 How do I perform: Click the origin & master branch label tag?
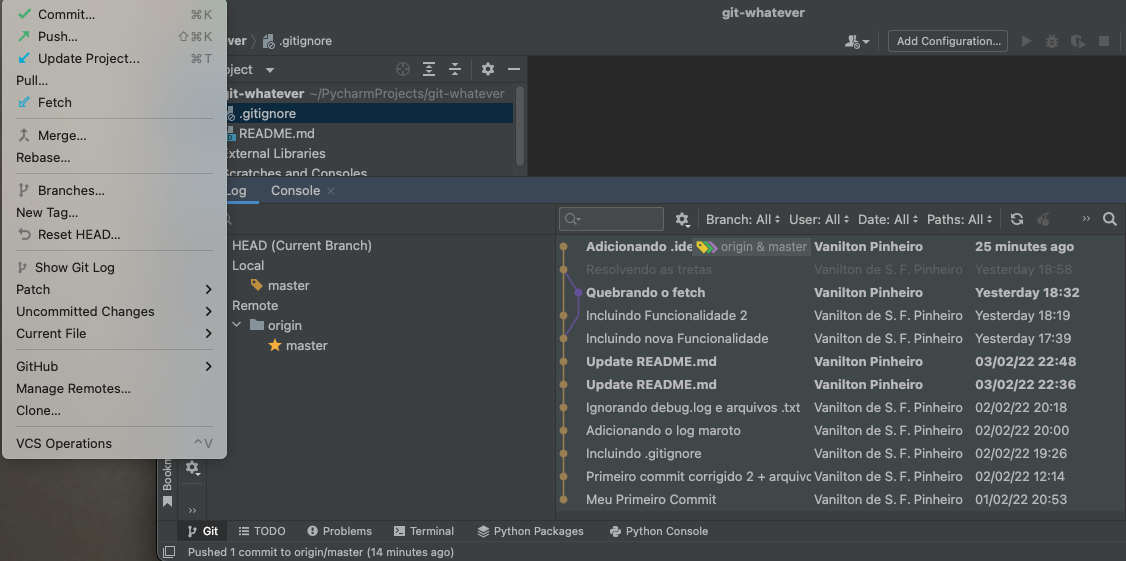point(751,247)
